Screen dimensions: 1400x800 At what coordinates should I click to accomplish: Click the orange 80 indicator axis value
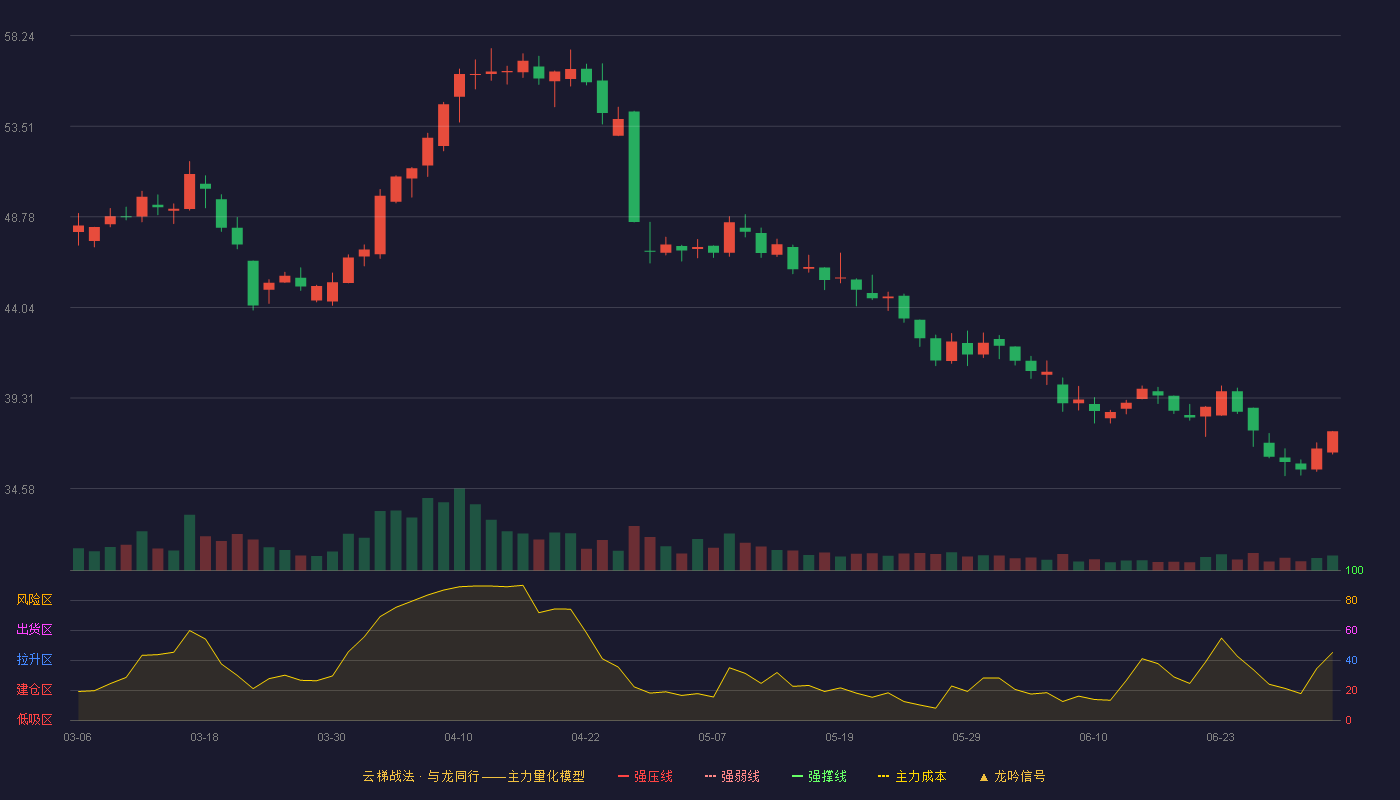click(1351, 600)
